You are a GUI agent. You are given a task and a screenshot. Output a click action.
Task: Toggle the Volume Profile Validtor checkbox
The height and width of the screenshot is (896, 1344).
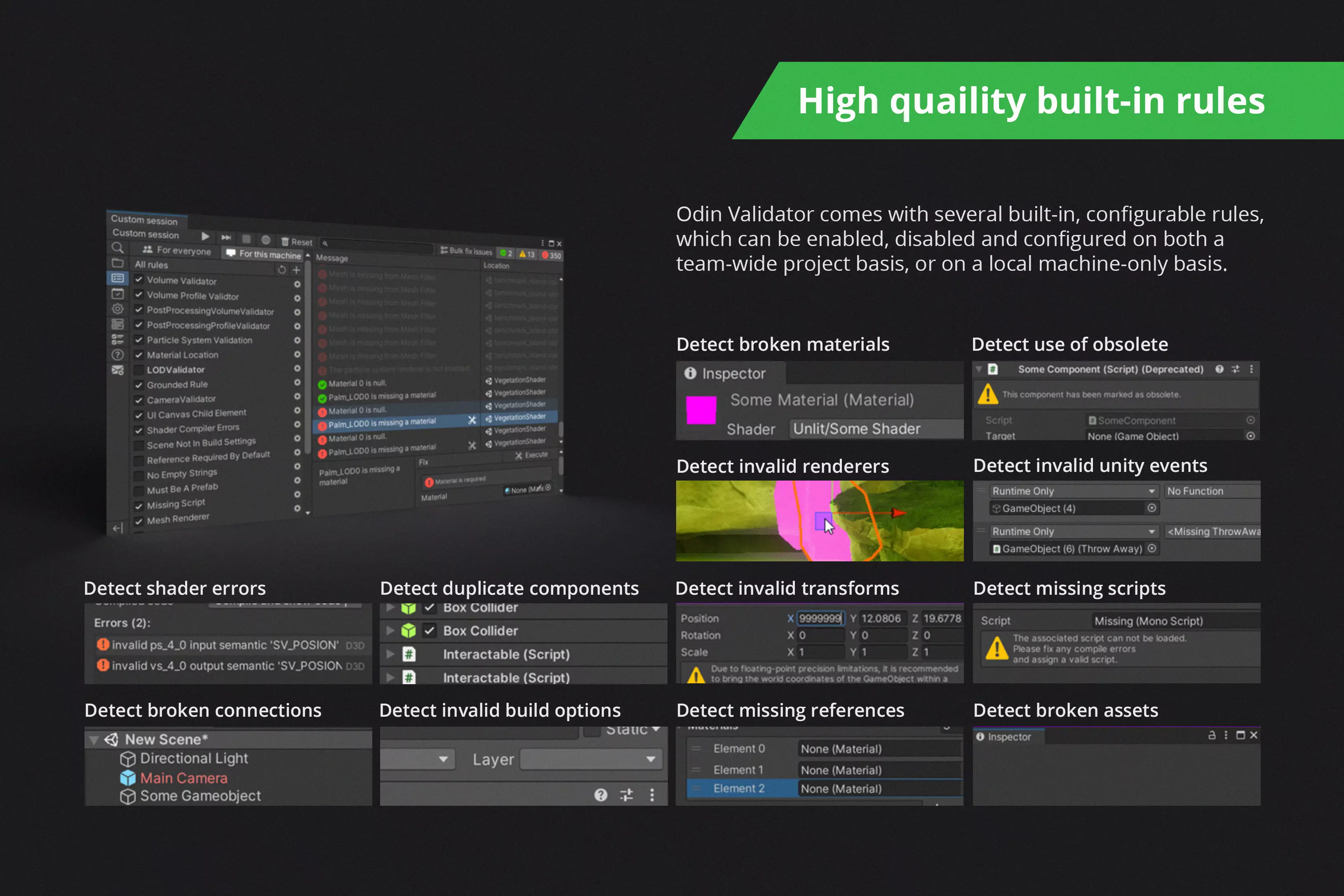pyautogui.click(x=139, y=294)
